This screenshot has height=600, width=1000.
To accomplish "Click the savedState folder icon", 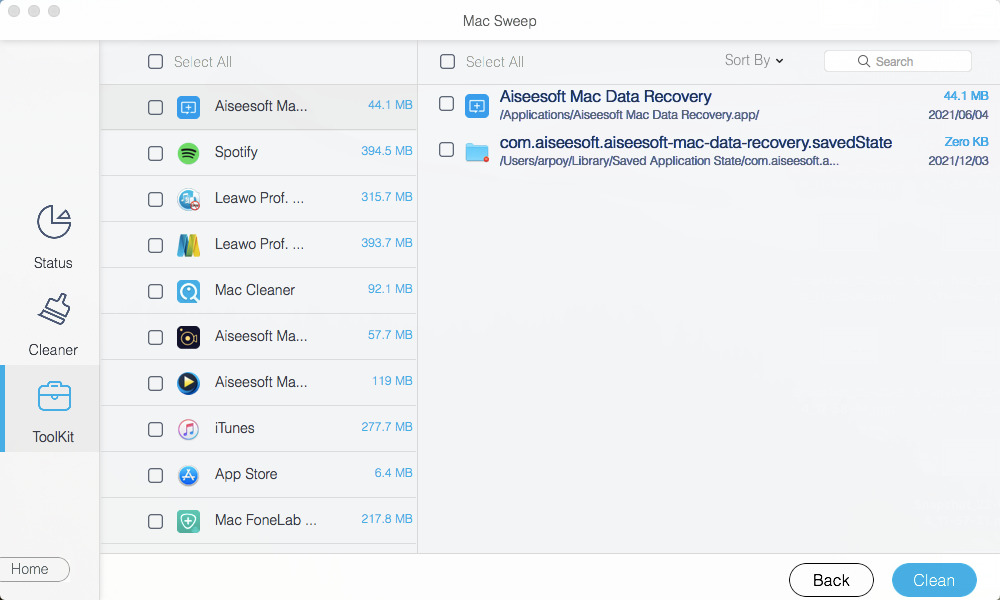I will [x=477, y=152].
